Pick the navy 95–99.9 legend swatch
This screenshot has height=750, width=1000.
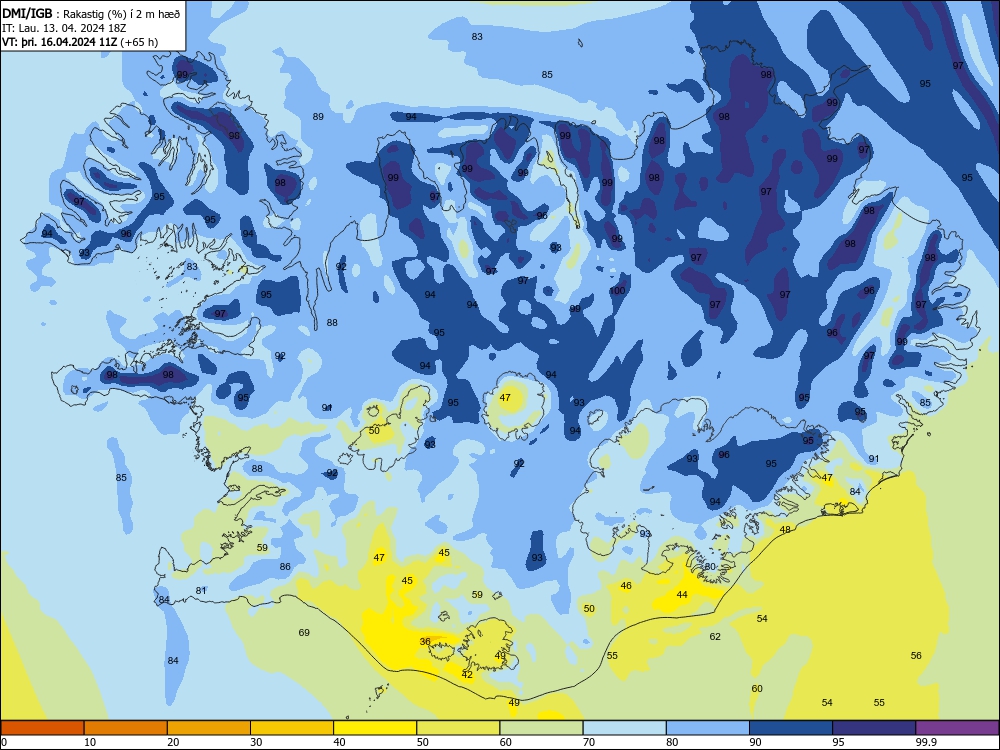click(x=874, y=728)
